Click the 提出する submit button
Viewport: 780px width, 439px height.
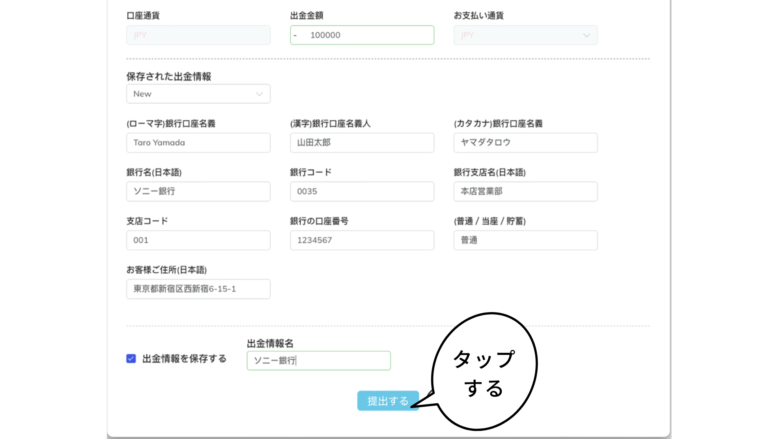pos(387,401)
